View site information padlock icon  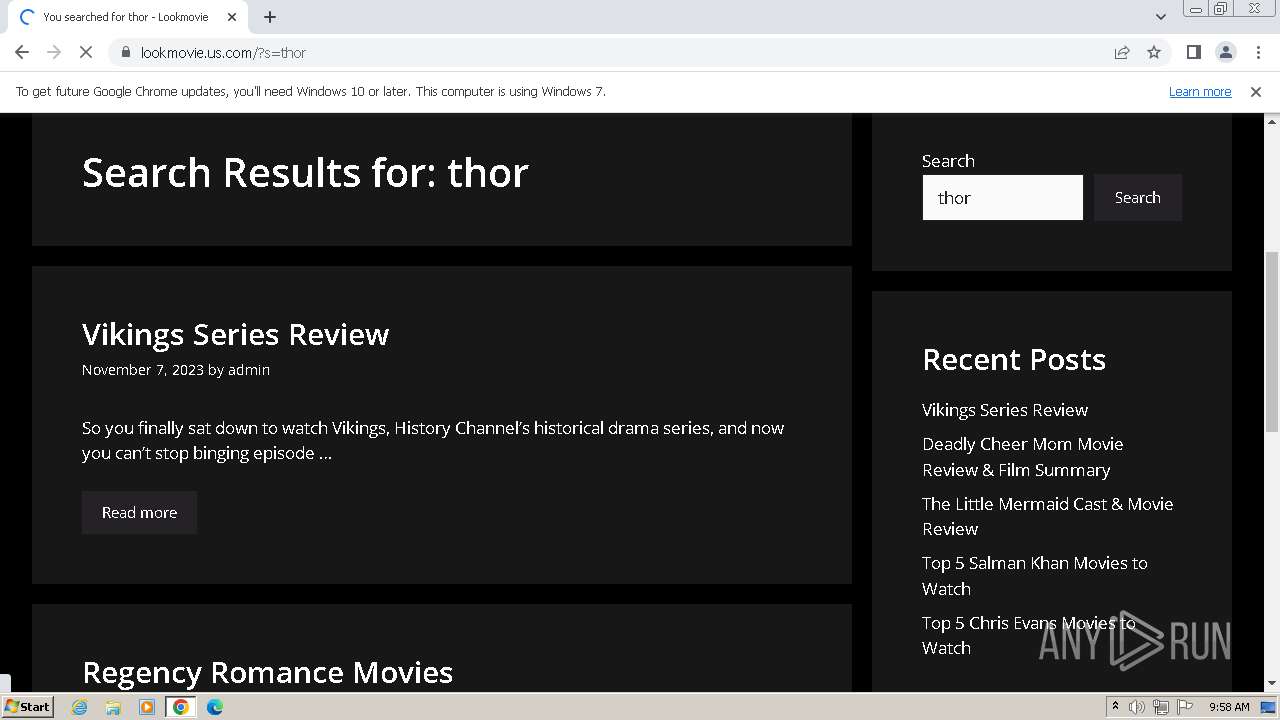pyautogui.click(x=125, y=52)
